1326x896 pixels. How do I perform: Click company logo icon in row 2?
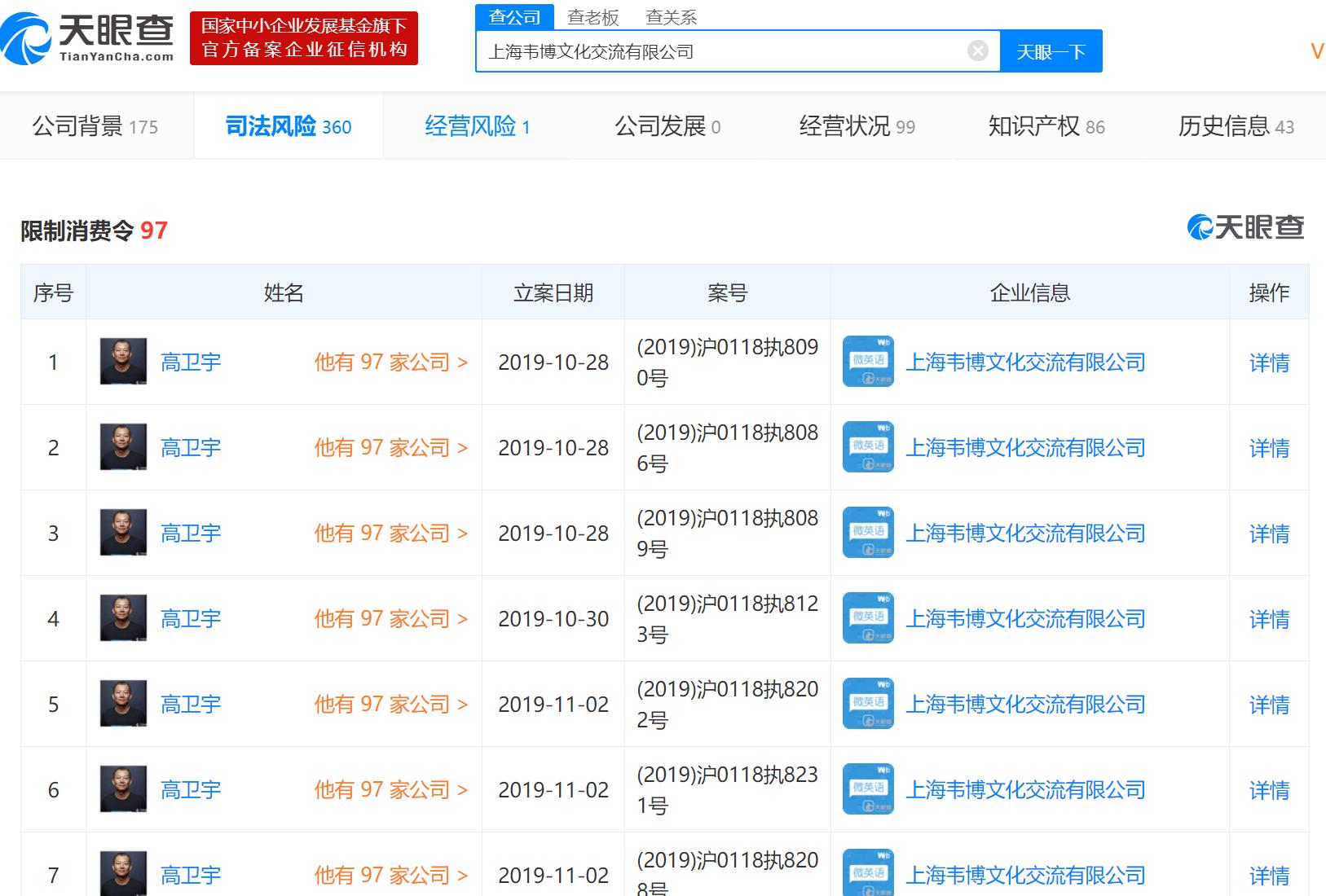pos(868,447)
